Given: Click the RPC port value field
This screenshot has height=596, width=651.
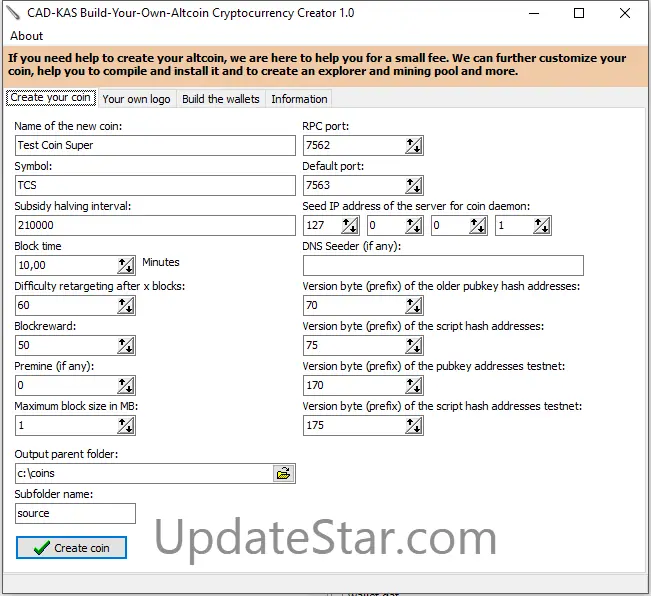Looking at the screenshot, I should point(354,145).
